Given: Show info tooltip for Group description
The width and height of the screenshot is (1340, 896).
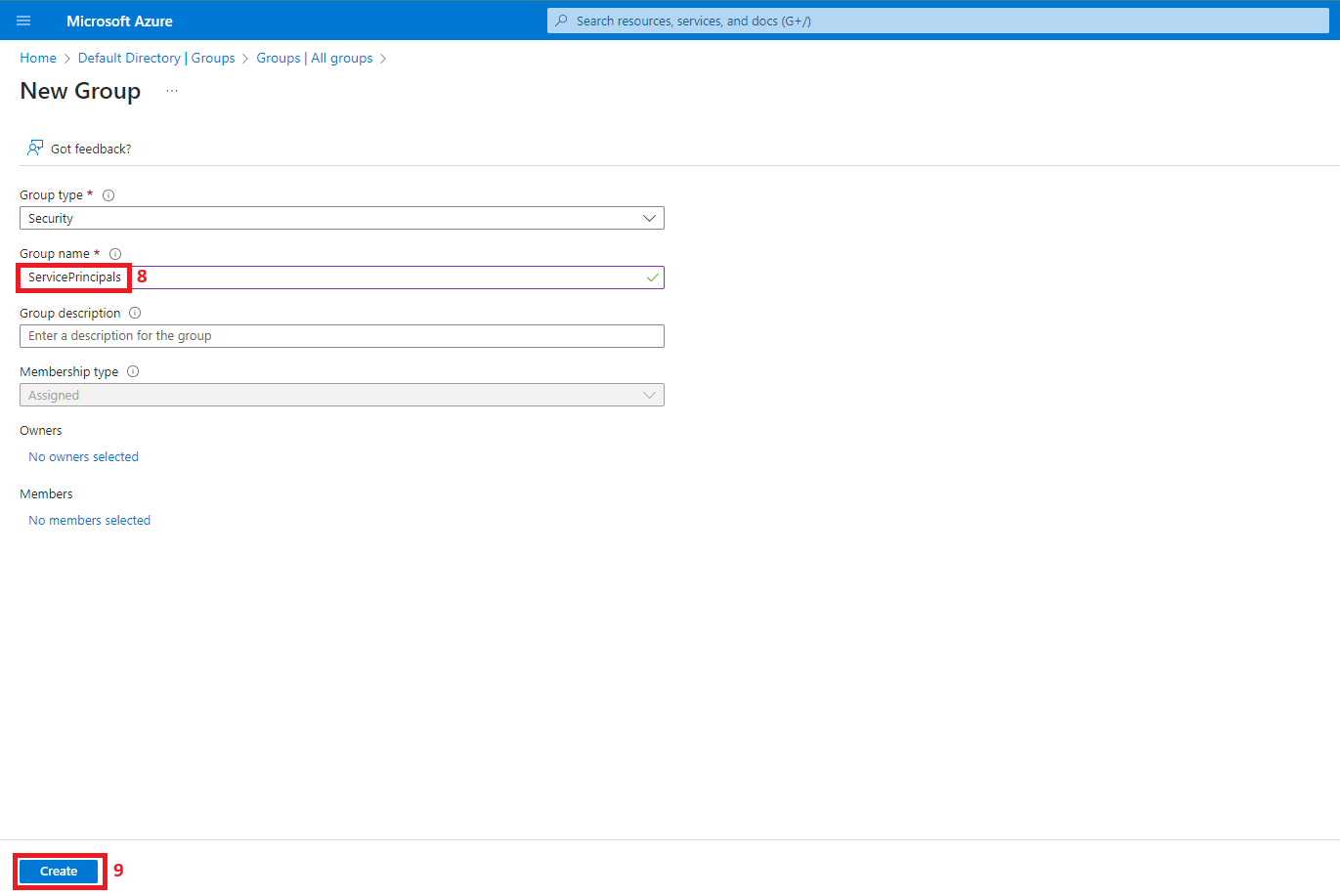Looking at the screenshot, I should click(135, 314).
